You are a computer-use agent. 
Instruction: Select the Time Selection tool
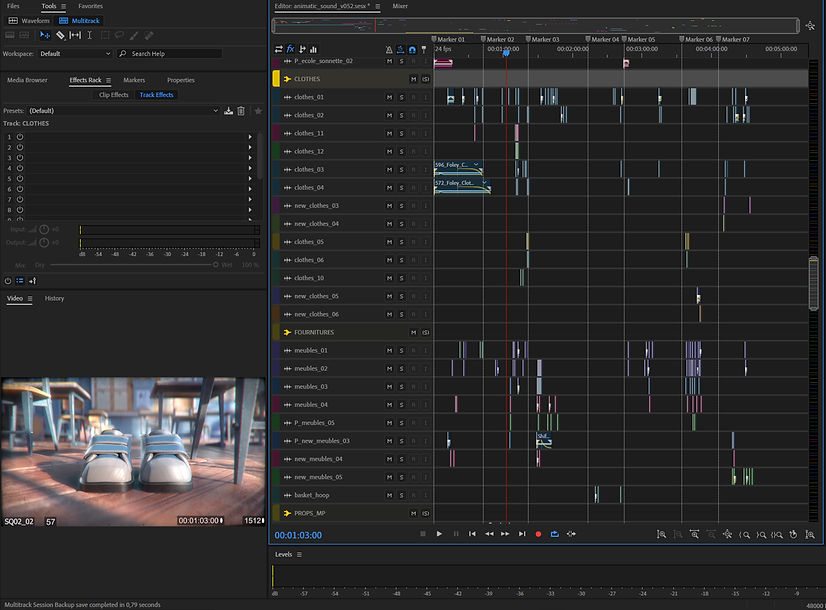pyautogui.click(x=90, y=35)
